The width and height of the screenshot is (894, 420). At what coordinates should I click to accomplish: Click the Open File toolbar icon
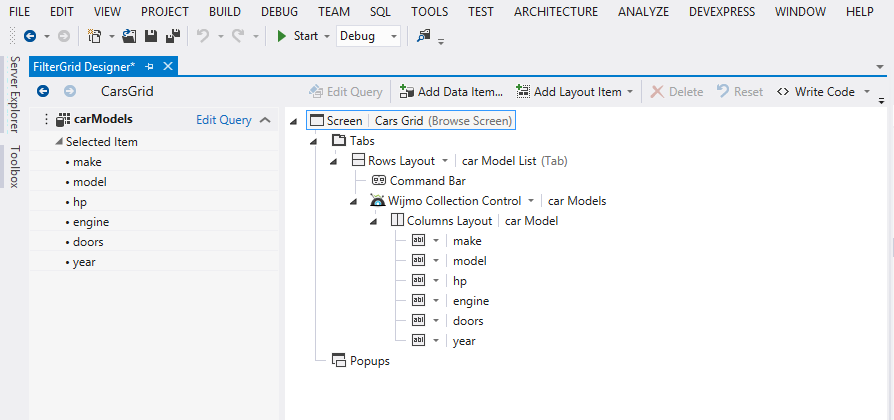[x=129, y=36]
